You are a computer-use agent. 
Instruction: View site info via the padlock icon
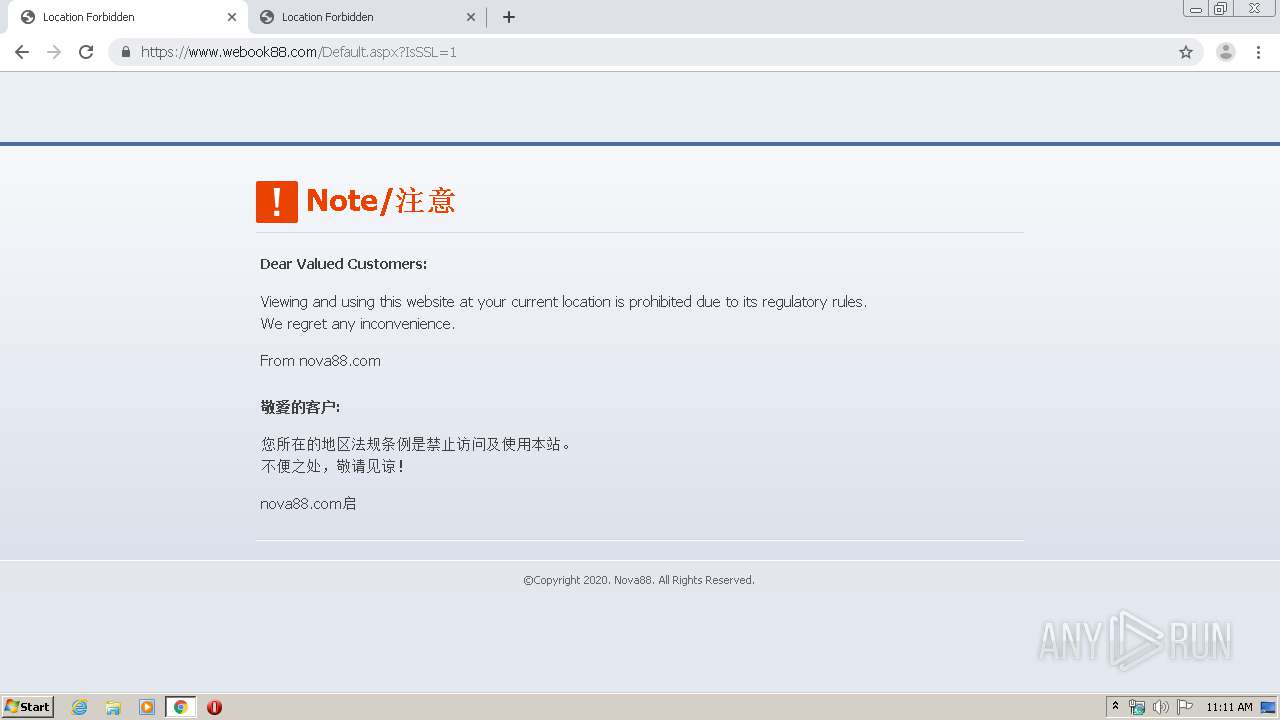pyautogui.click(x=126, y=52)
